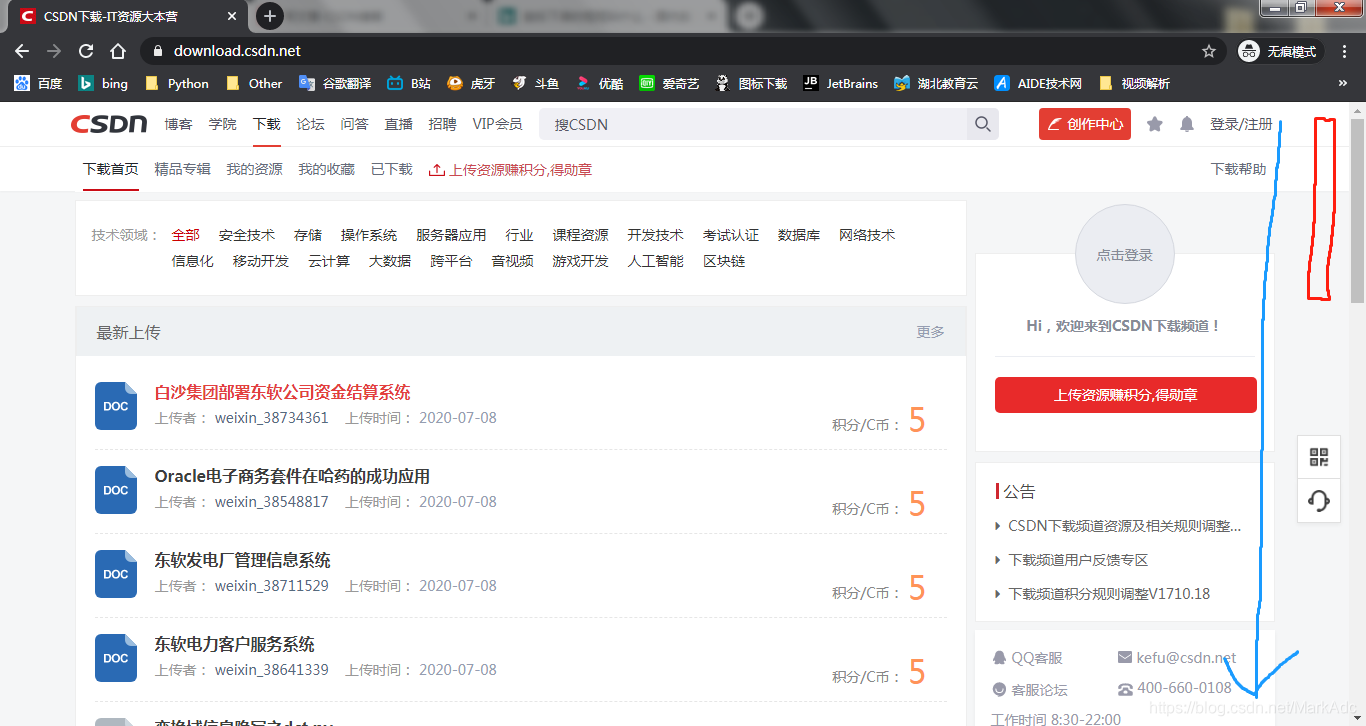Open the Other bookmarks folder
1366x726 pixels.
pyautogui.click(x=254, y=83)
